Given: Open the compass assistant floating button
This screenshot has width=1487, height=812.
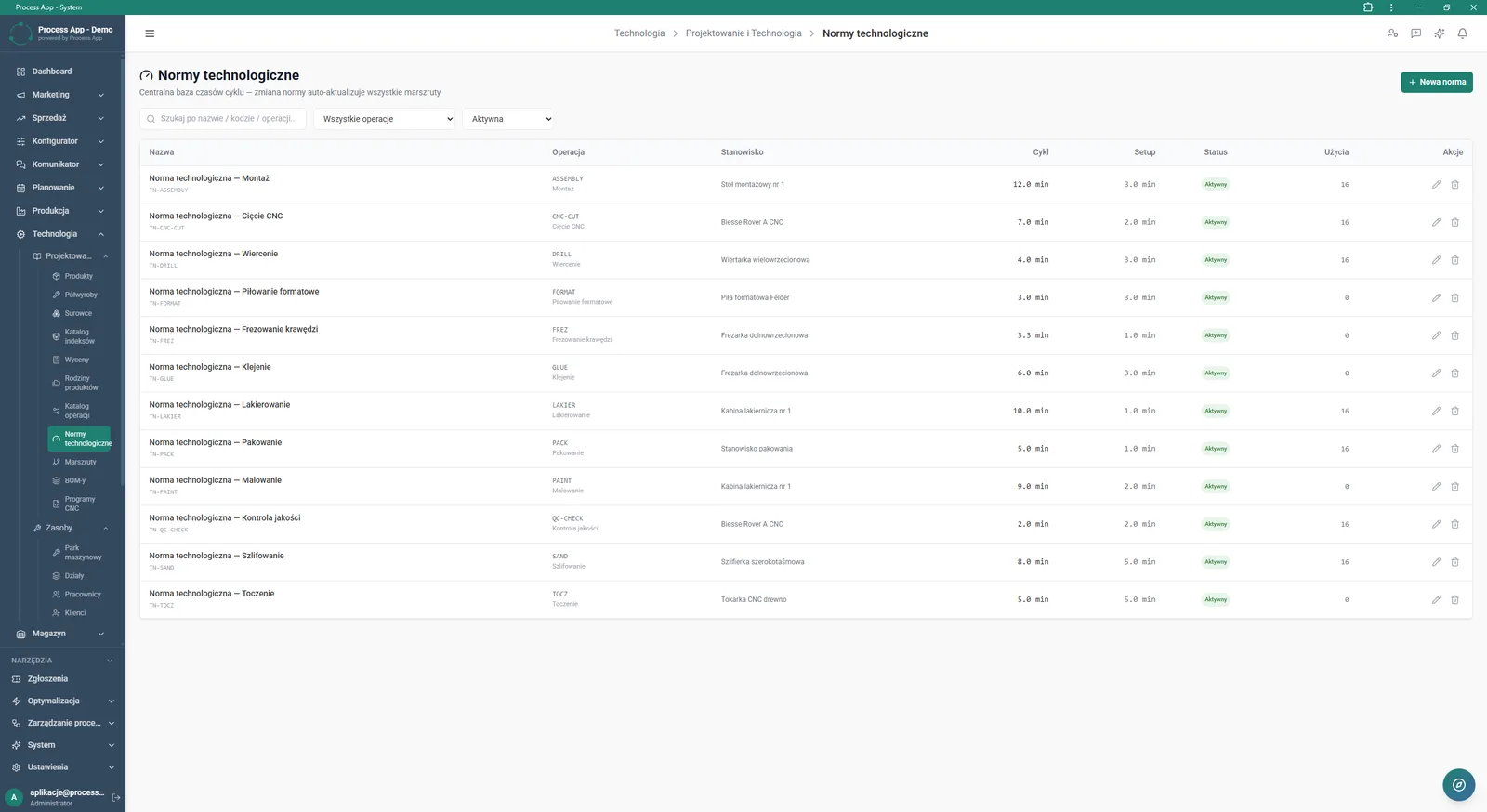Looking at the screenshot, I should (x=1458, y=784).
